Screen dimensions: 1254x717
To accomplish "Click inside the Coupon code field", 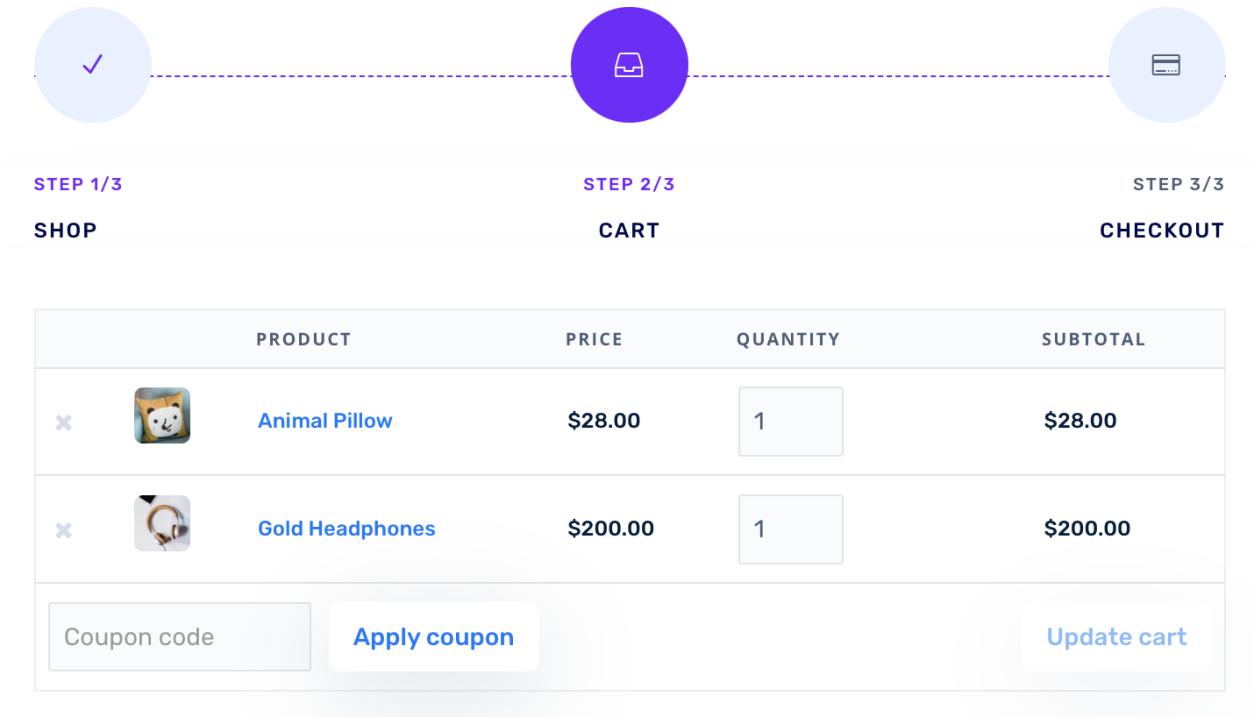I will [179, 636].
